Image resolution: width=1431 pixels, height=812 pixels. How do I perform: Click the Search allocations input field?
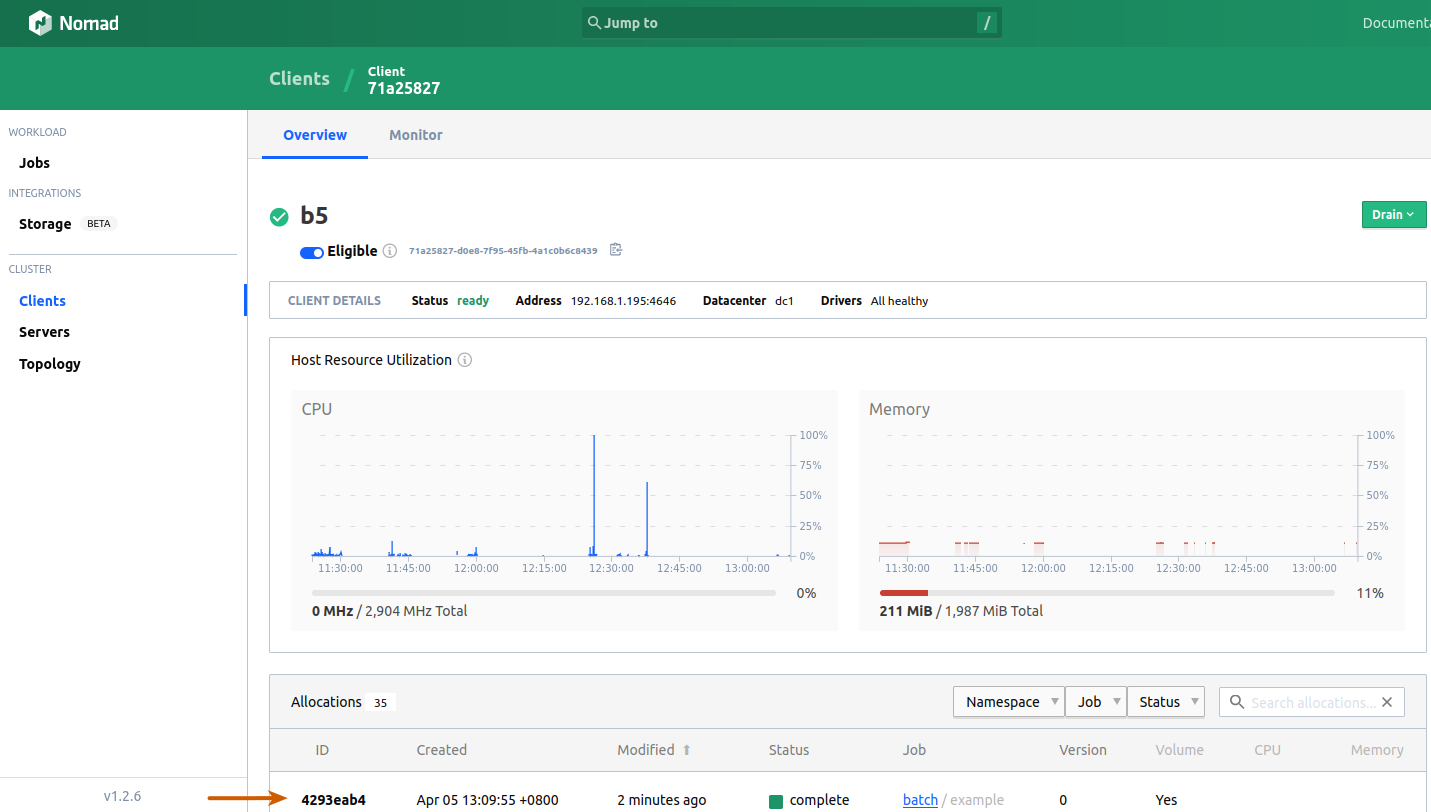pos(1311,702)
